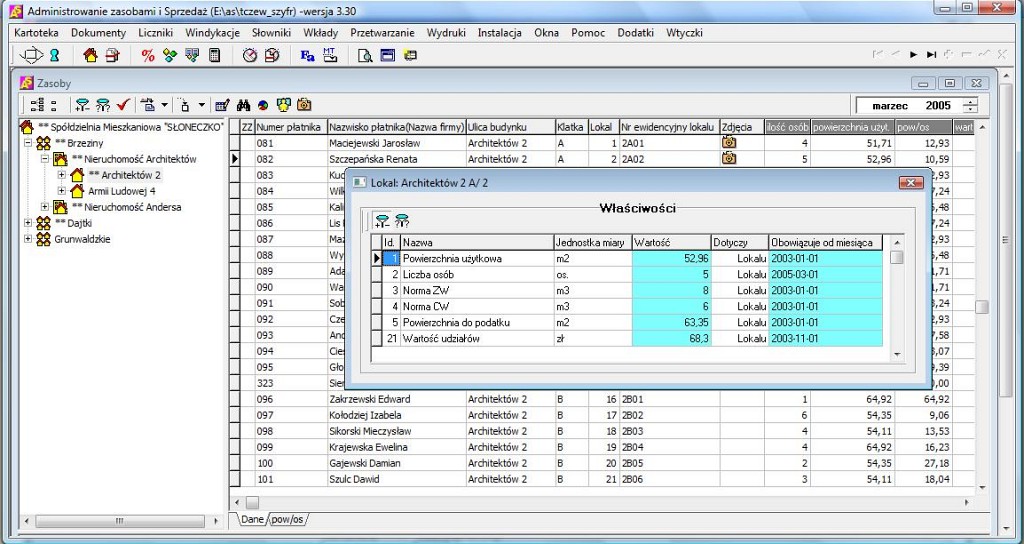Open the calculator icon in main toolbar
The height and width of the screenshot is (544, 1024).
[x=214, y=56]
